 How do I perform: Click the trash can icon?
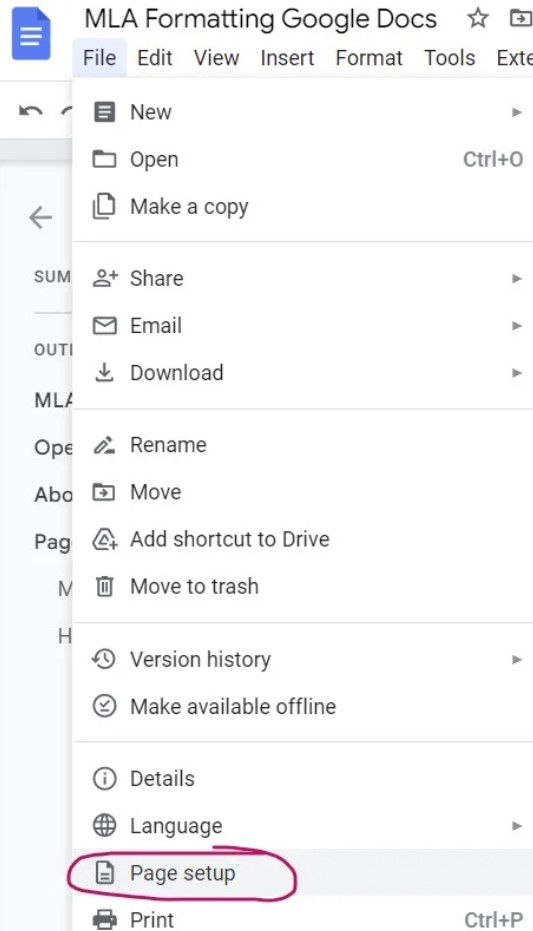coord(104,587)
